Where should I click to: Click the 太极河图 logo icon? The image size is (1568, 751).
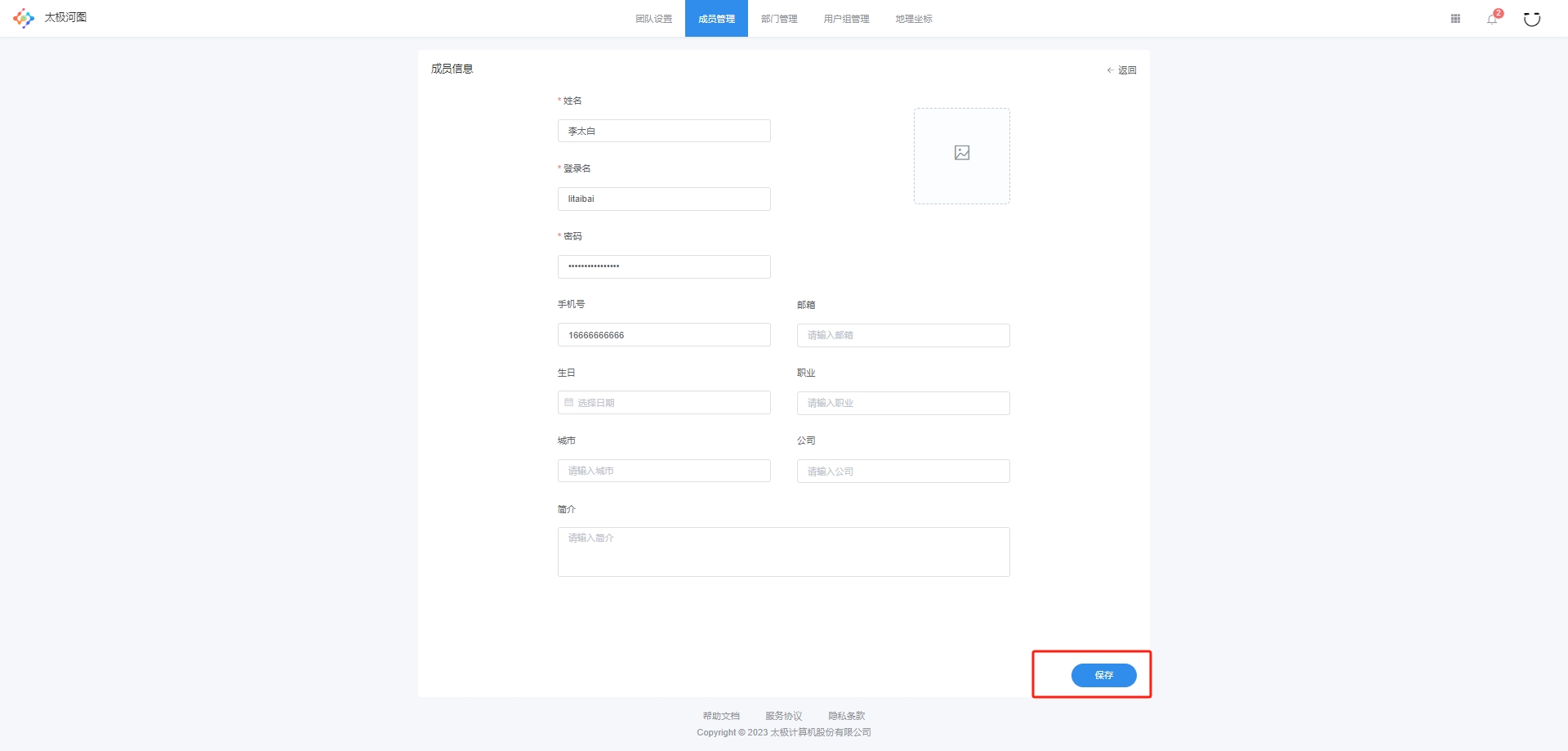coord(24,18)
